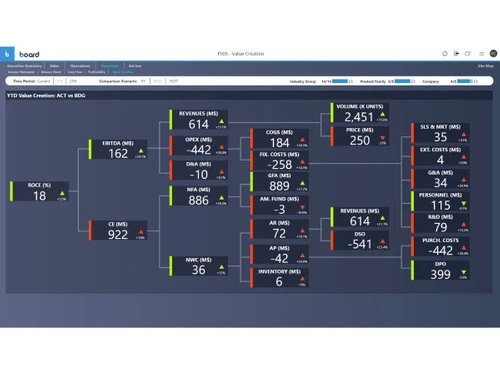Screen dimensions: 500x375
Task: Select the Value Creation sub-tab
Action: click(x=123, y=72)
